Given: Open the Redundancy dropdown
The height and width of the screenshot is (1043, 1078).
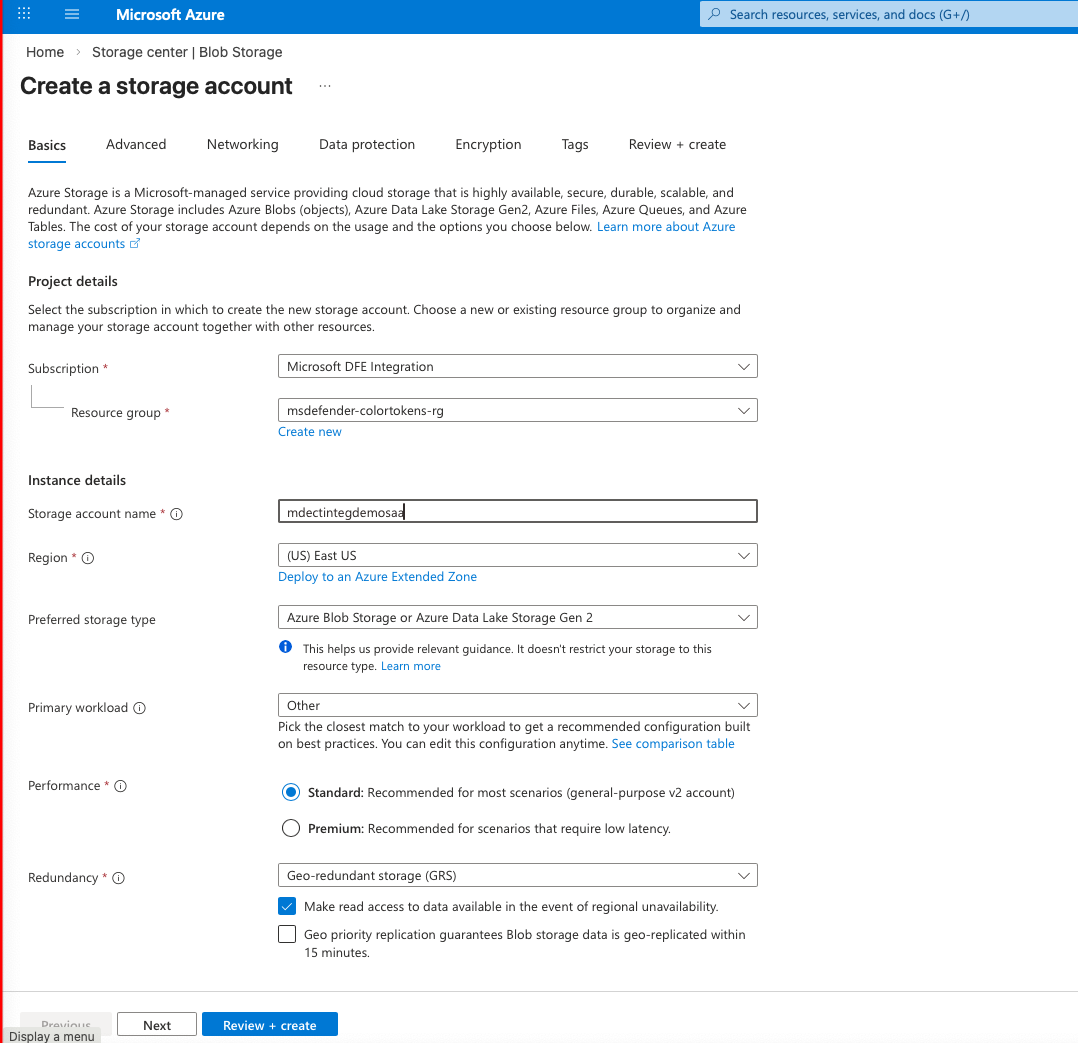Looking at the screenshot, I should pyautogui.click(x=517, y=876).
